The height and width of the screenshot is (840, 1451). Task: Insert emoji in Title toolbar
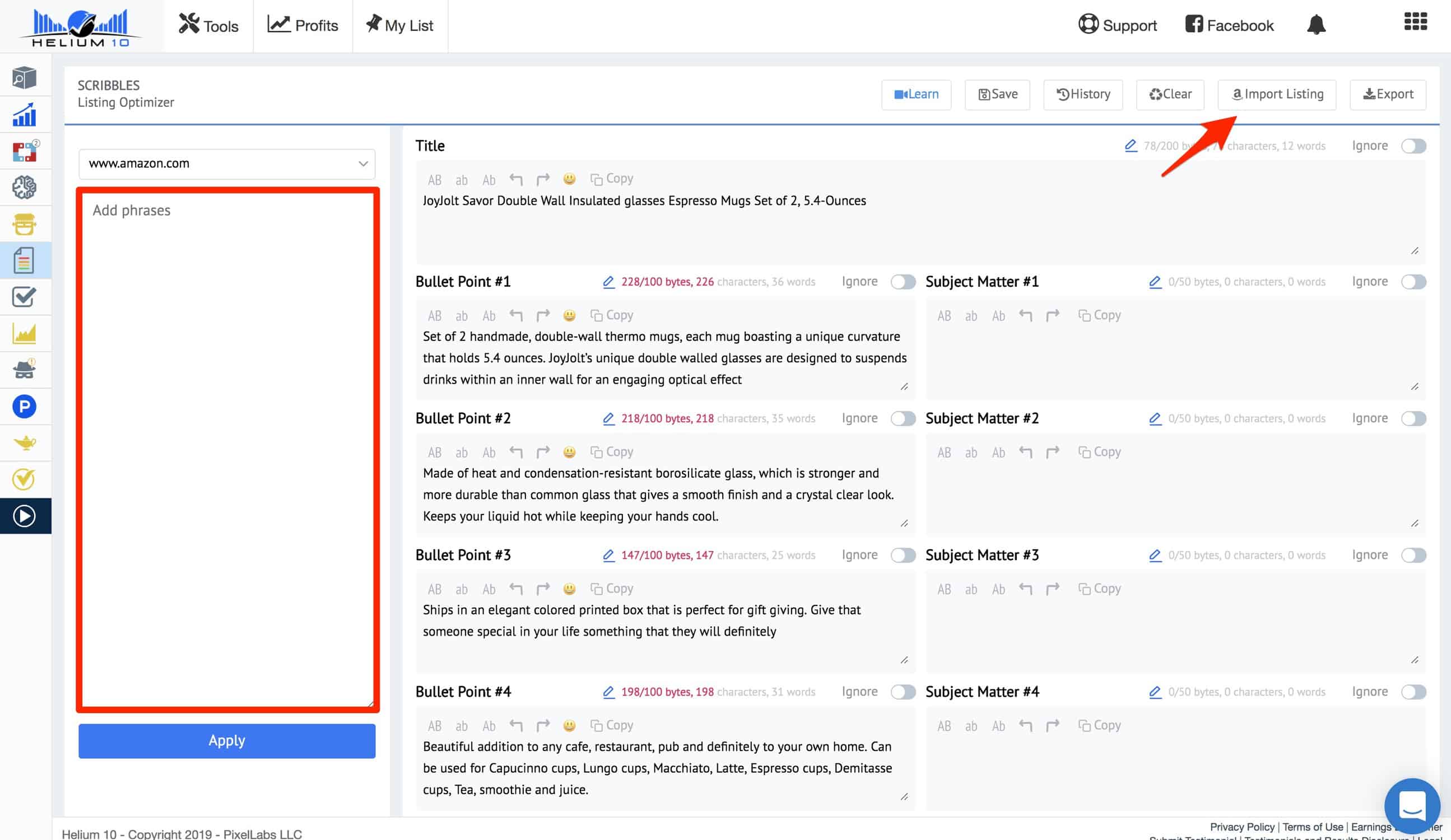pyautogui.click(x=569, y=179)
